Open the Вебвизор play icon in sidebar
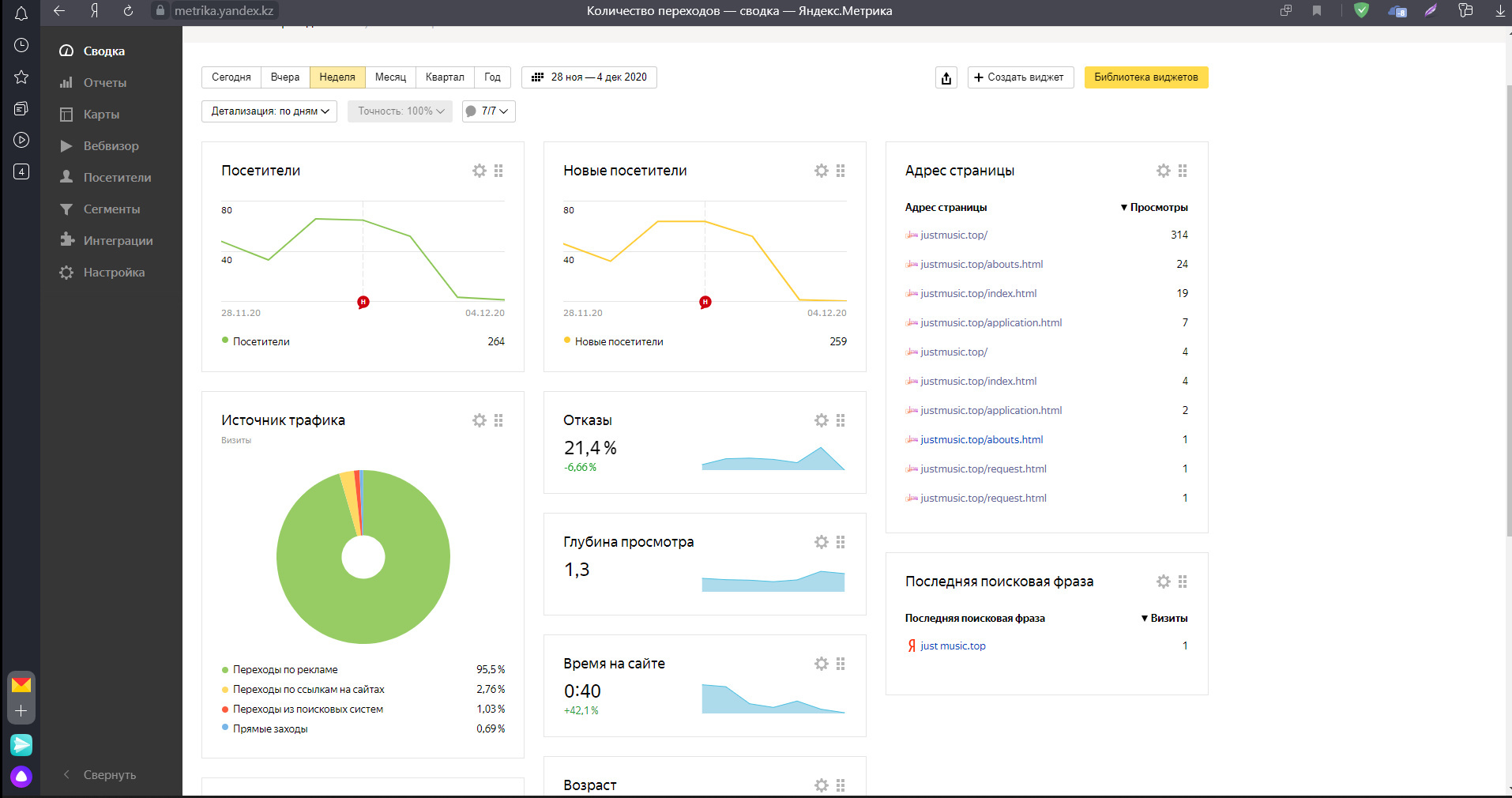The width and height of the screenshot is (1512, 798). [67, 146]
